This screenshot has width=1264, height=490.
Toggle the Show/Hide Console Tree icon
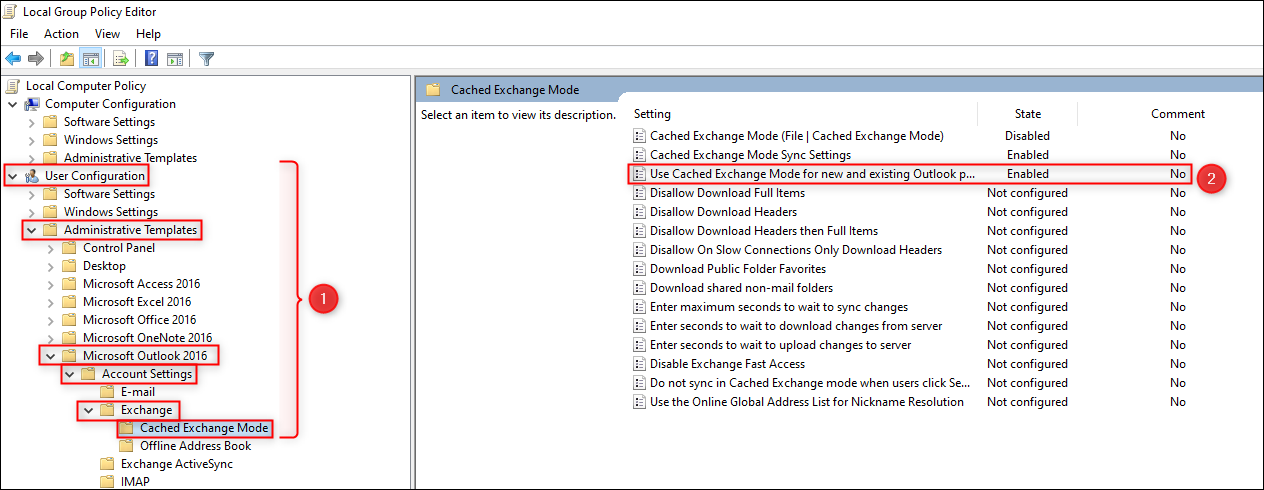point(90,59)
